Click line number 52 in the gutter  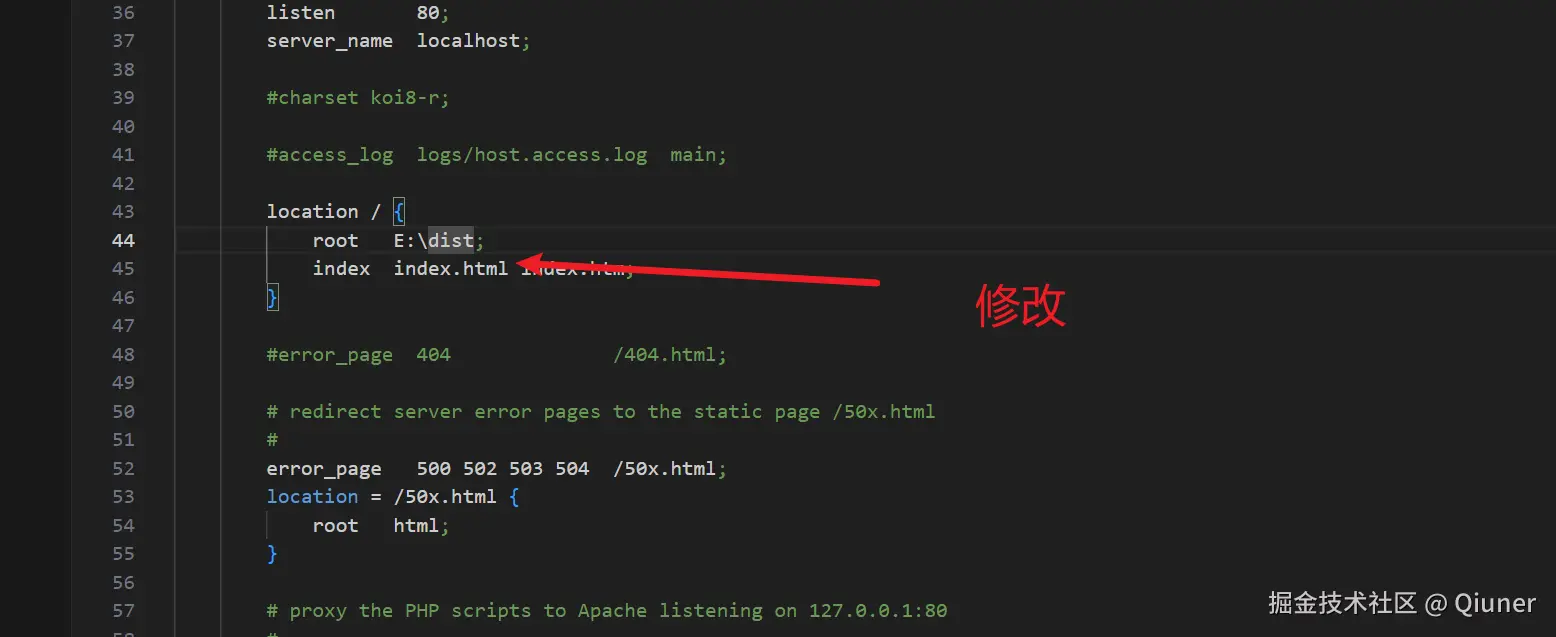[x=123, y=468]
